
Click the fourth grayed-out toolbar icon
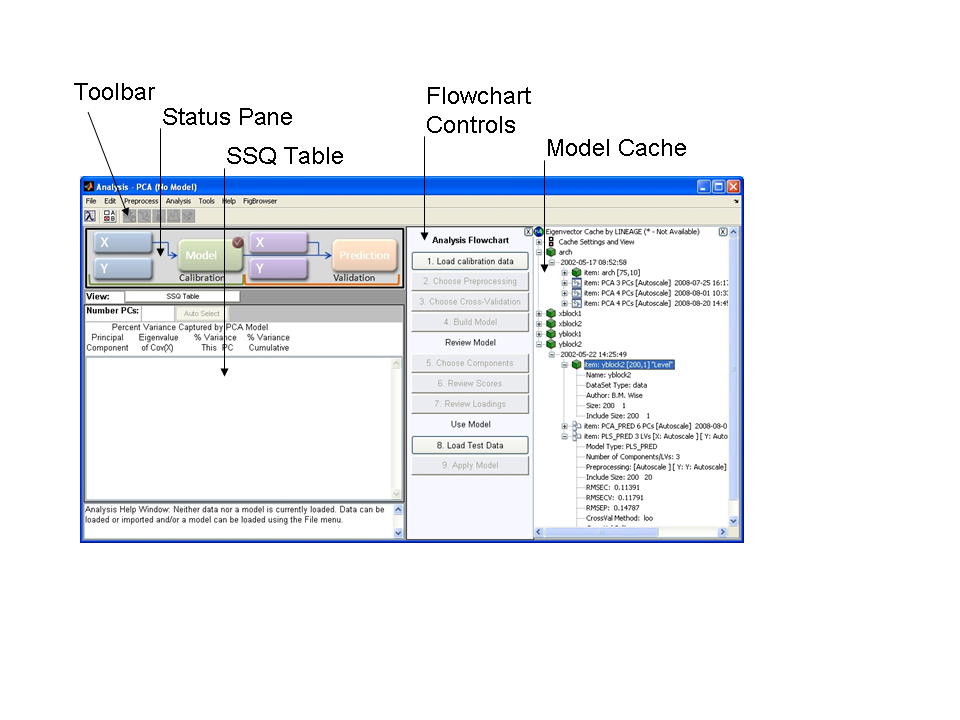pyautogui.click(x=174, y=216)
